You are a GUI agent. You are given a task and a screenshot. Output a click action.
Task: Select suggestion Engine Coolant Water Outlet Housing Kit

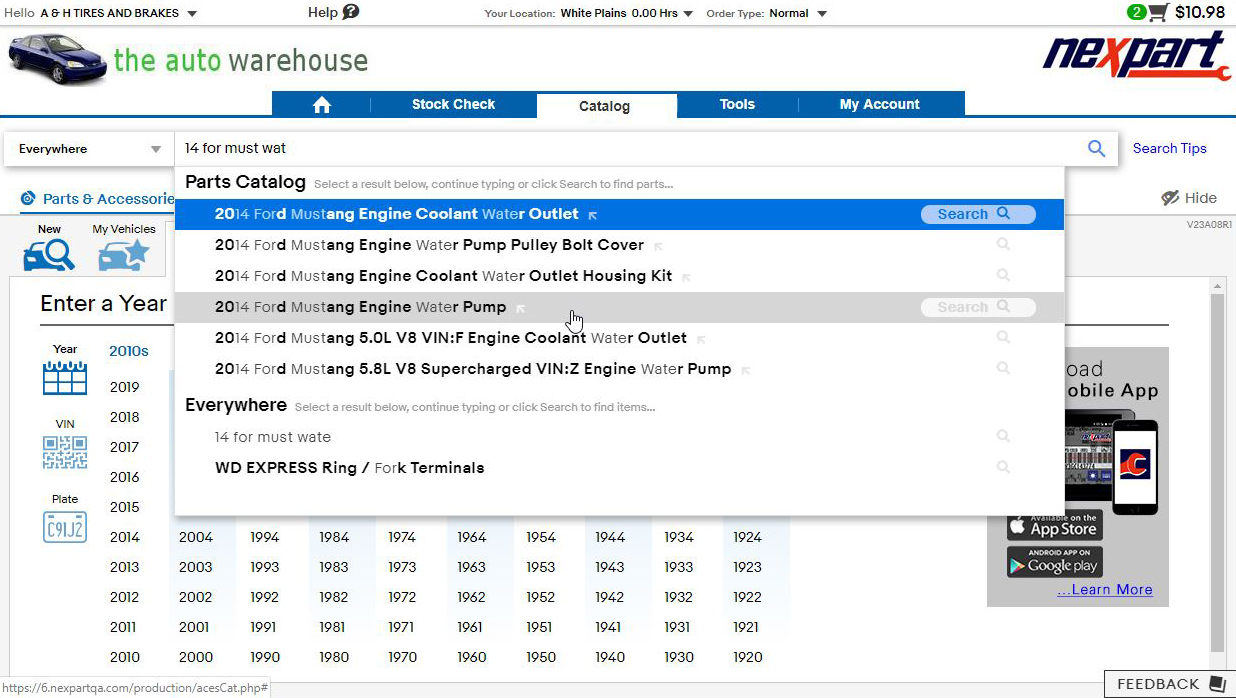[443, 276]
